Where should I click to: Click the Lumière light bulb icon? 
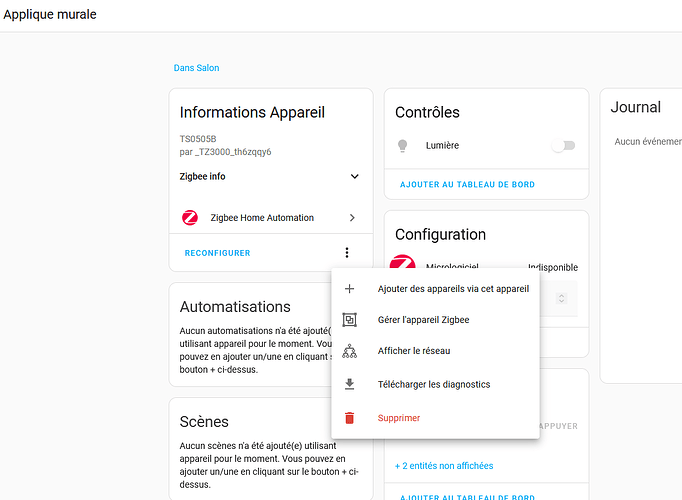(x=403, y=146)
